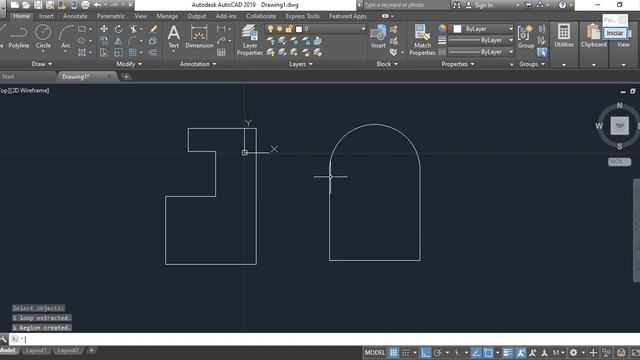Click the Rectangle tool icon
Image resolution: width=640 pixels, height=360 pixels.
pos(82,29)
